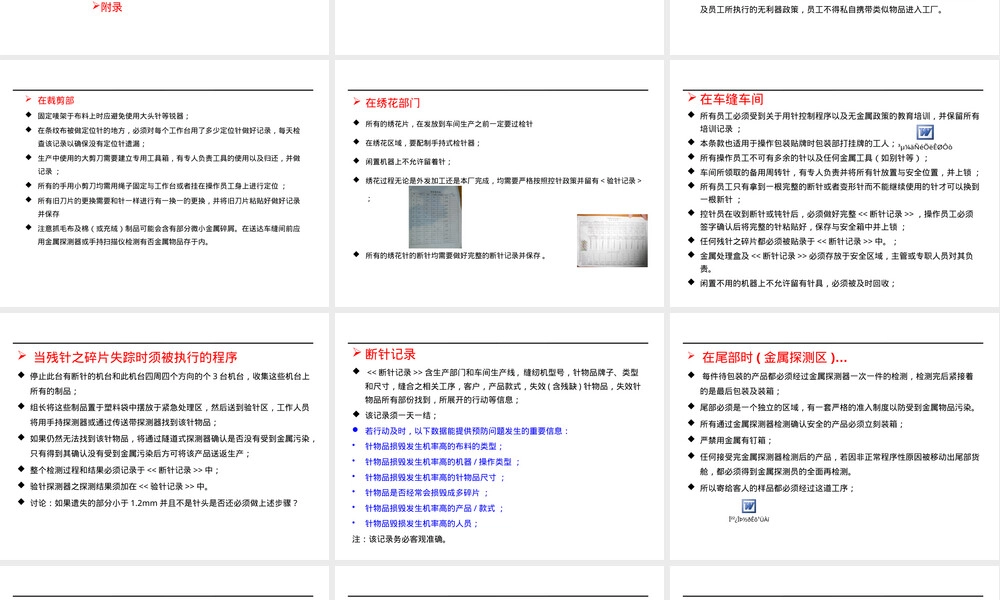Screen dimensions: 1000x600
Task: Click the needle-check record sheet photo under the last bullet
Action: [435, 217]
